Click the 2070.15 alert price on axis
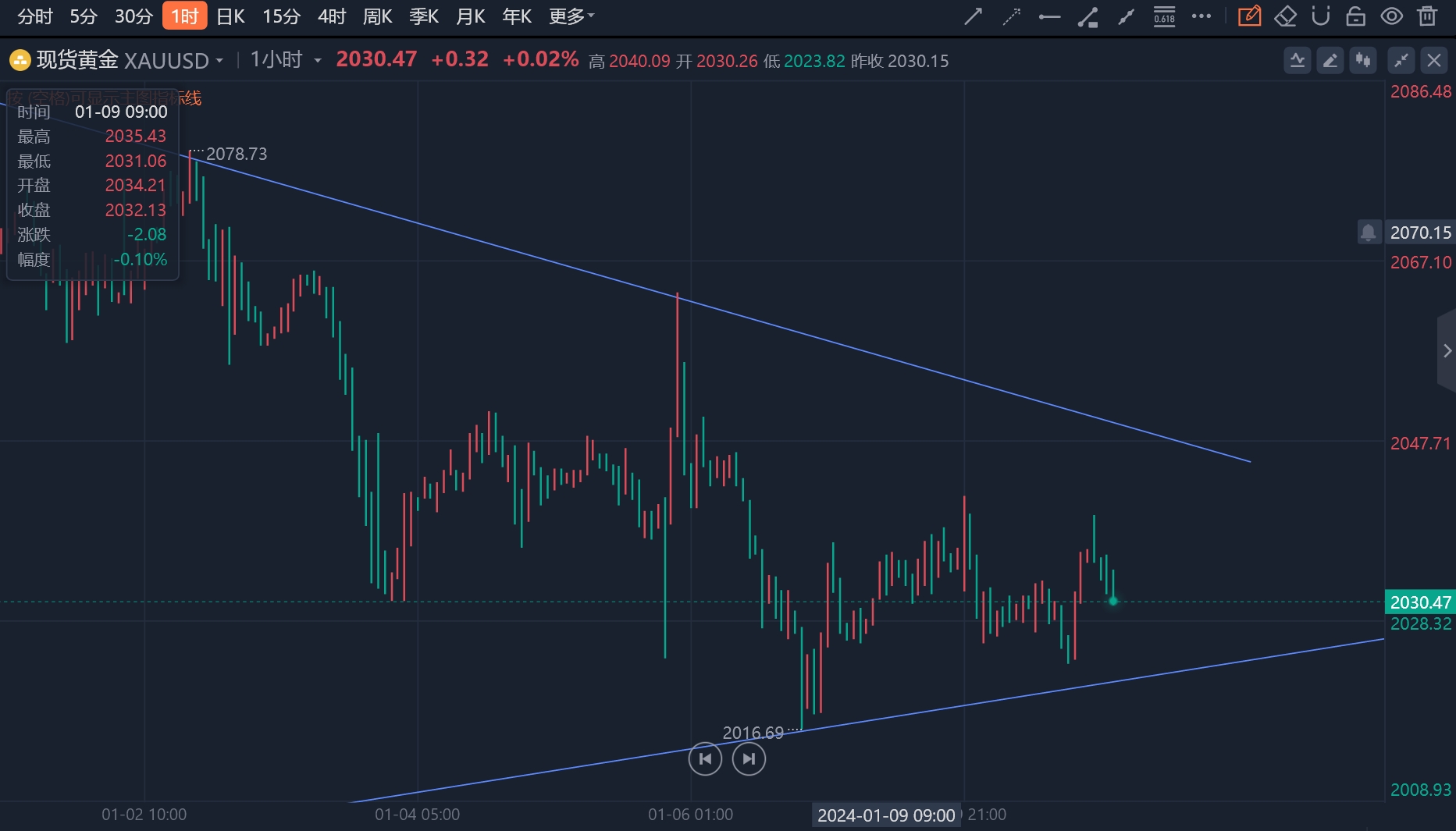The image size is (1456, 831). [1420, 233]
